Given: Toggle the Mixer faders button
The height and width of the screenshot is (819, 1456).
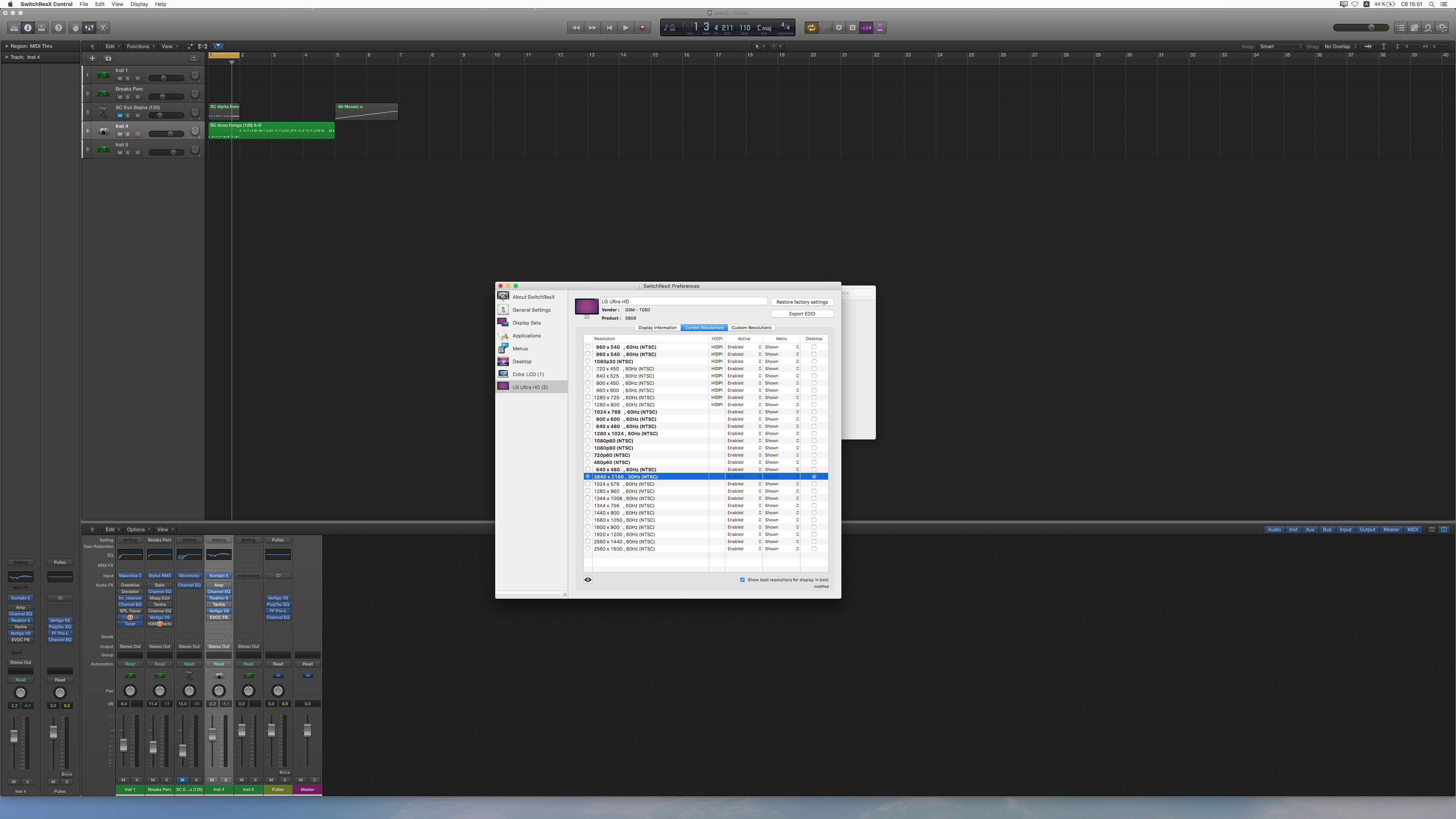Looking at the screenshot, I should click(x=89, y=28).
